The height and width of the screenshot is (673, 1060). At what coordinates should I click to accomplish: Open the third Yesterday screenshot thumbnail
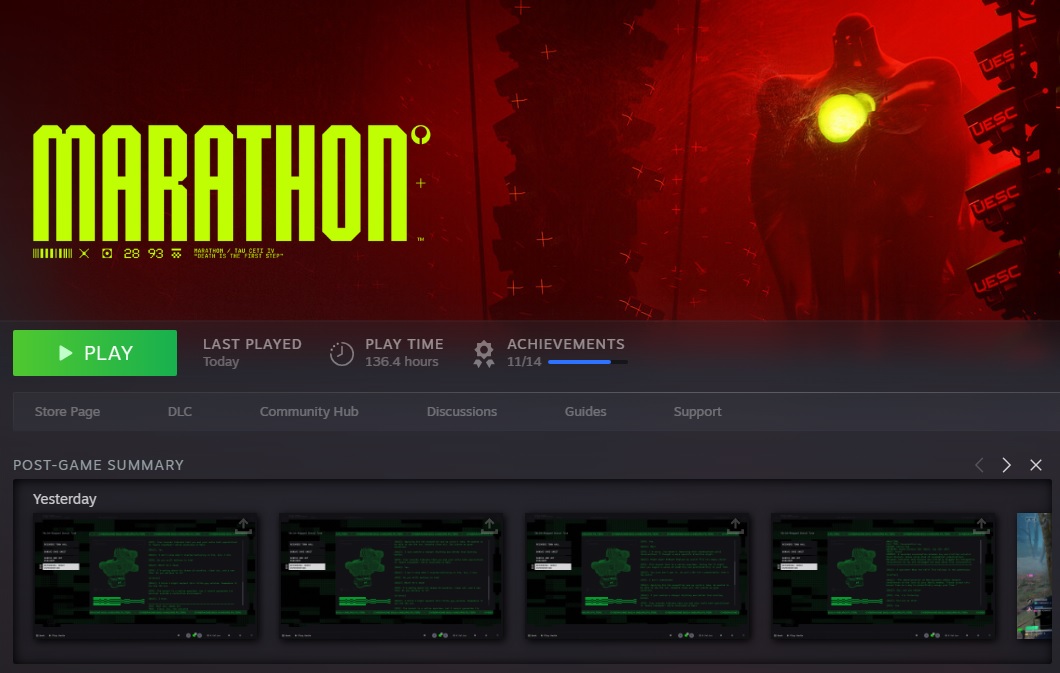pyautogui.click(x=637, y=576)
